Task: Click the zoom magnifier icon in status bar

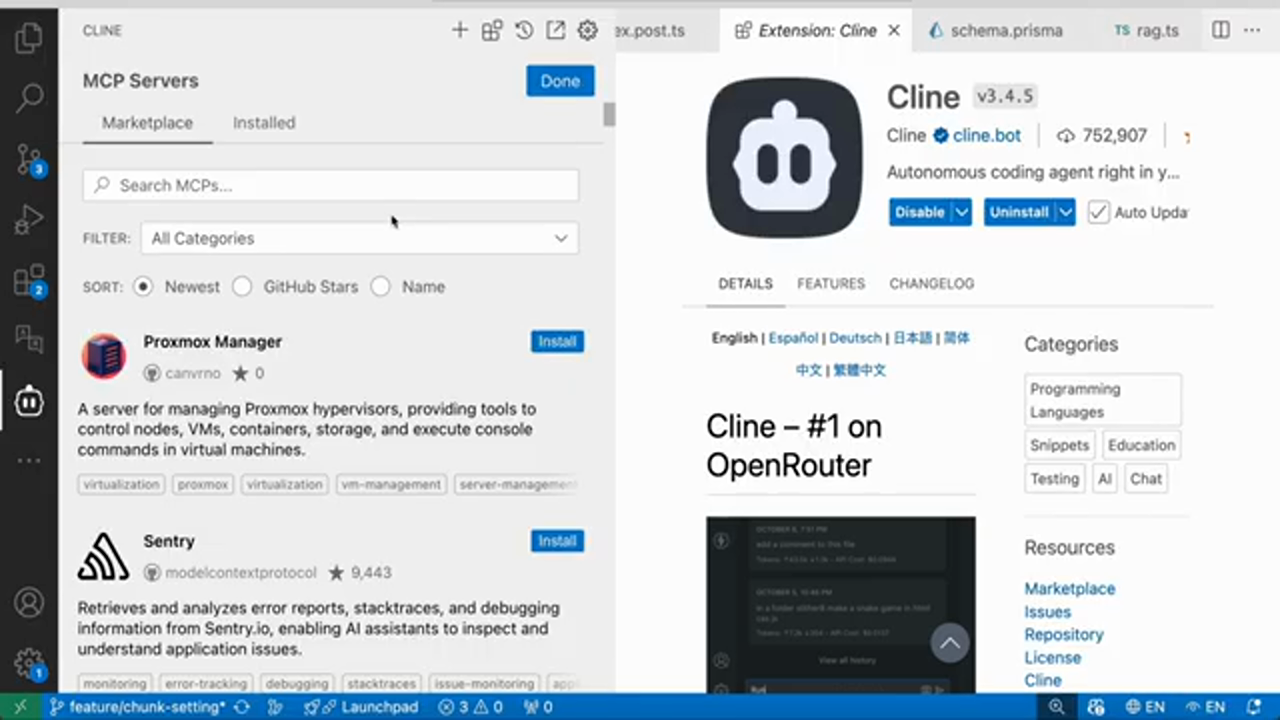Action: [x=1056, y=707]
